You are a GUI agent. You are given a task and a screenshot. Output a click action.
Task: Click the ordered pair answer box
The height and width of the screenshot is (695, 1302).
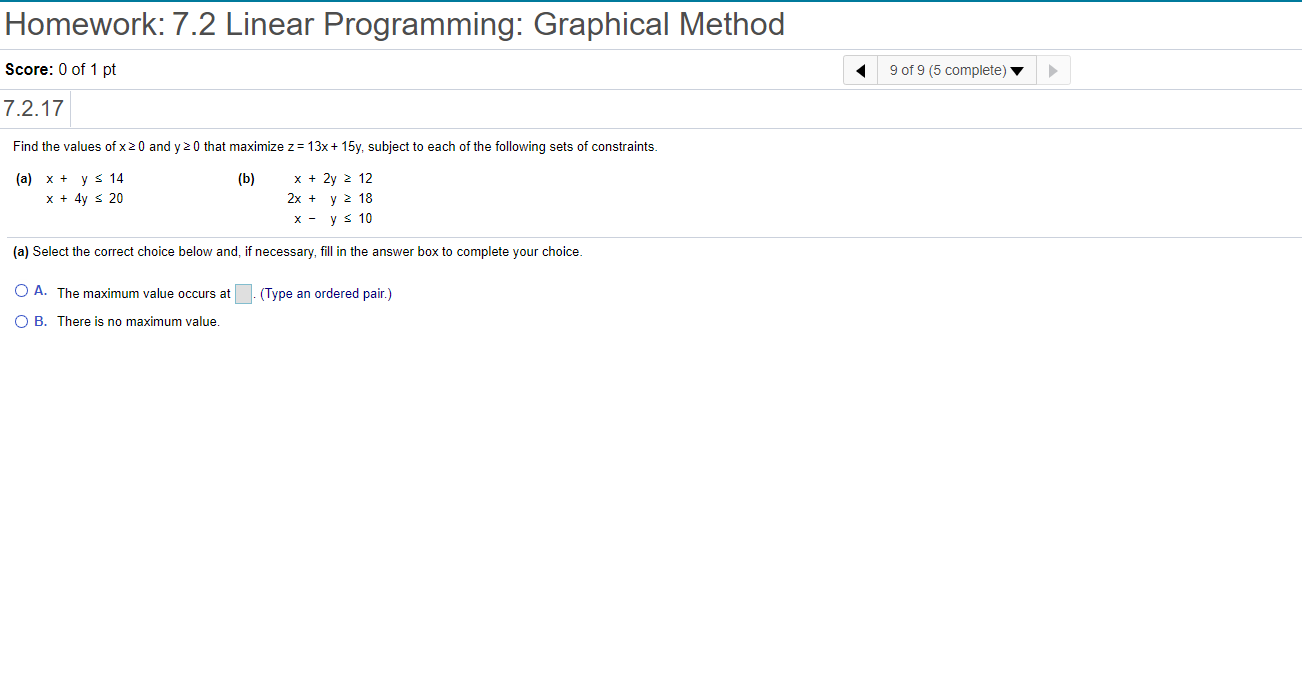tap(243, 292)
